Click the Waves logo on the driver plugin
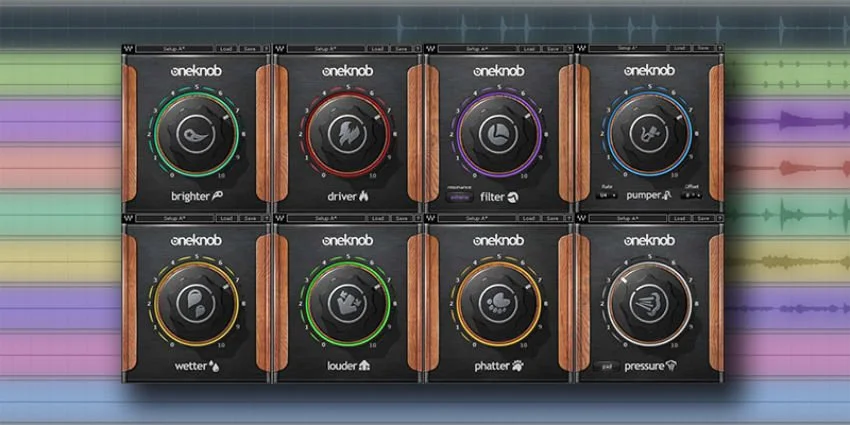Viewport: 850px width, 425px height. (x=279, y=49)
